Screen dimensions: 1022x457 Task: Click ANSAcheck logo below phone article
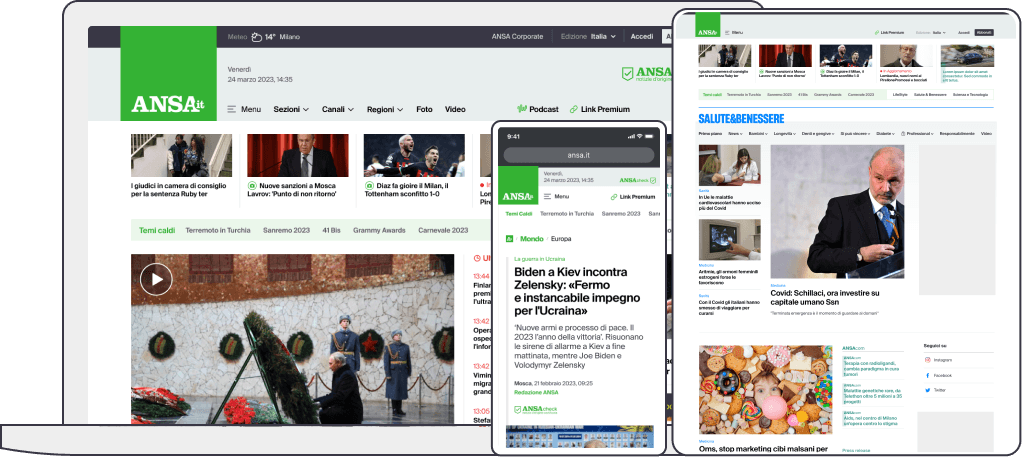535,410
